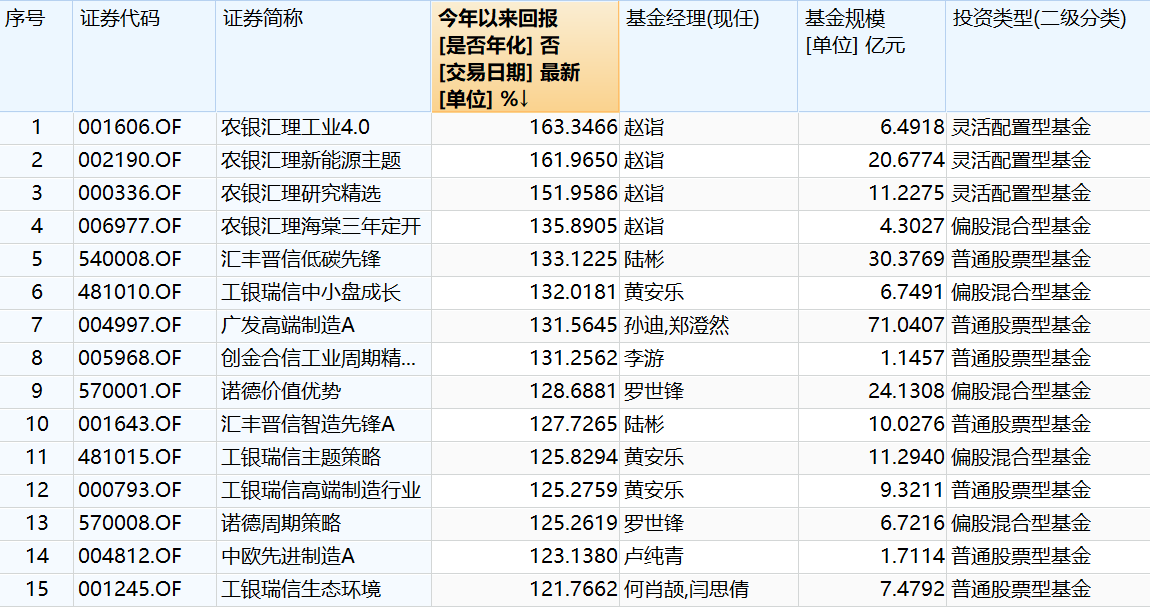Open fund 中欧先进制造A
The width and height of the screenshot is (1150, 607).
[x=288, y=556]
